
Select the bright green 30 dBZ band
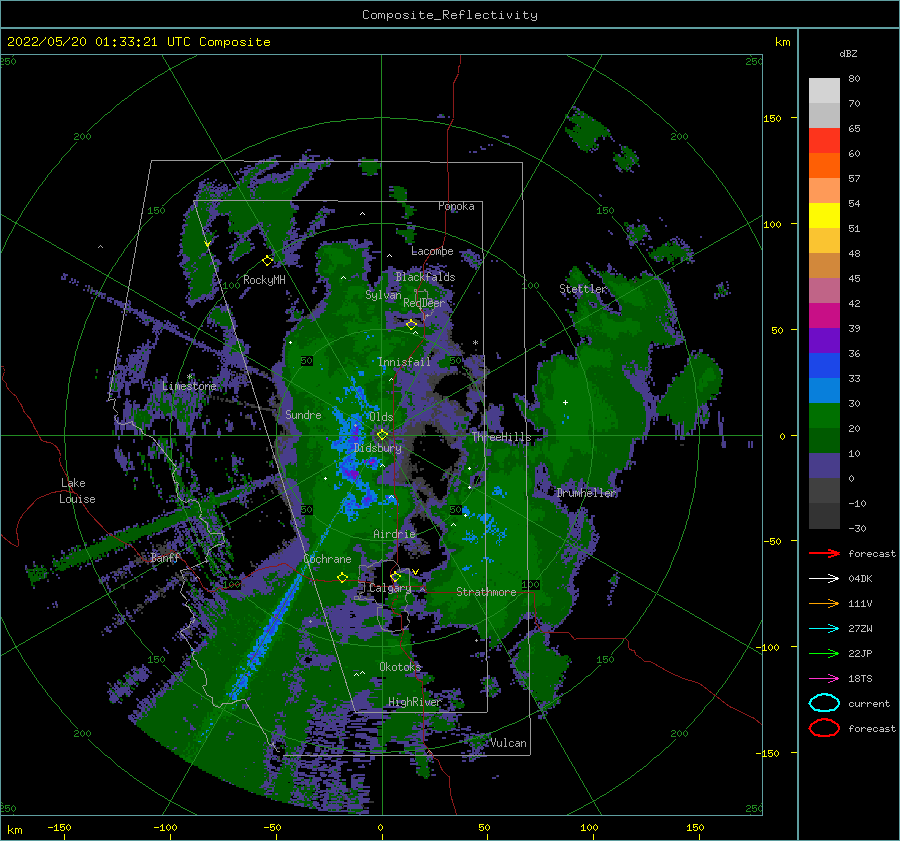click(824, 415)
